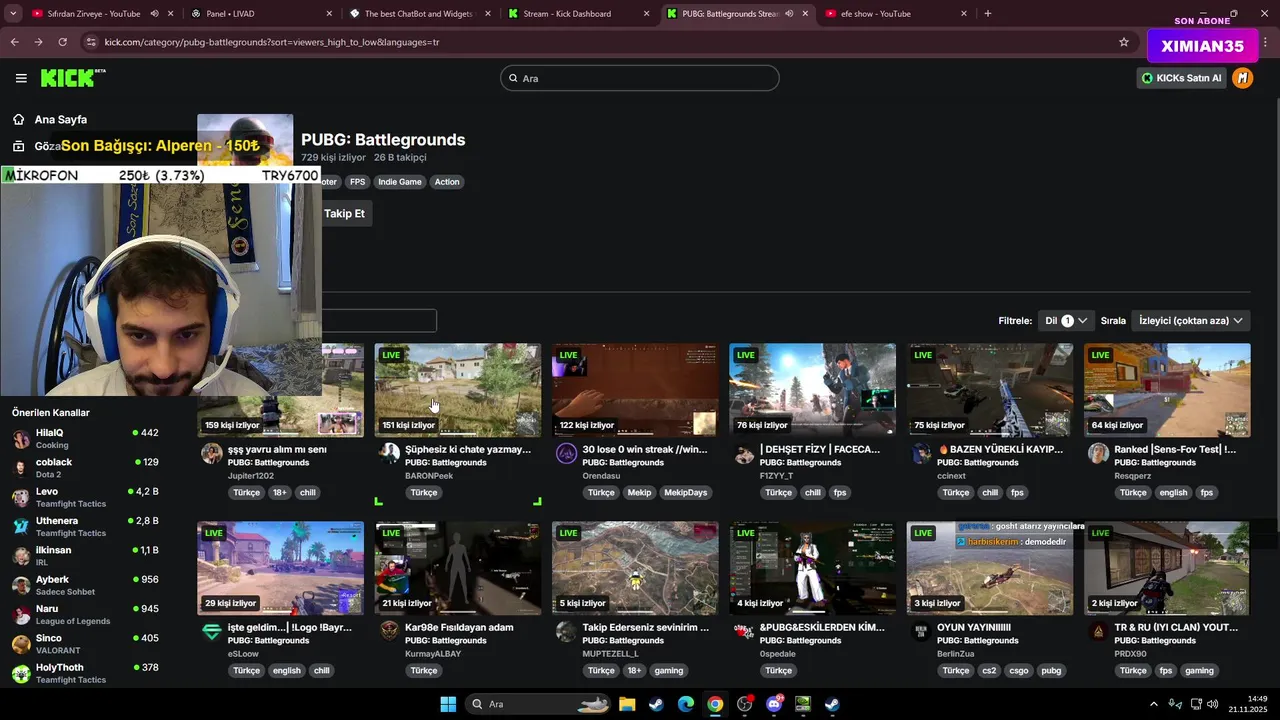Screen dimensions: 1280x720
Task: Open the BerlinZua stream thumbnail with 3 viewers
Action: coord(990,568)
